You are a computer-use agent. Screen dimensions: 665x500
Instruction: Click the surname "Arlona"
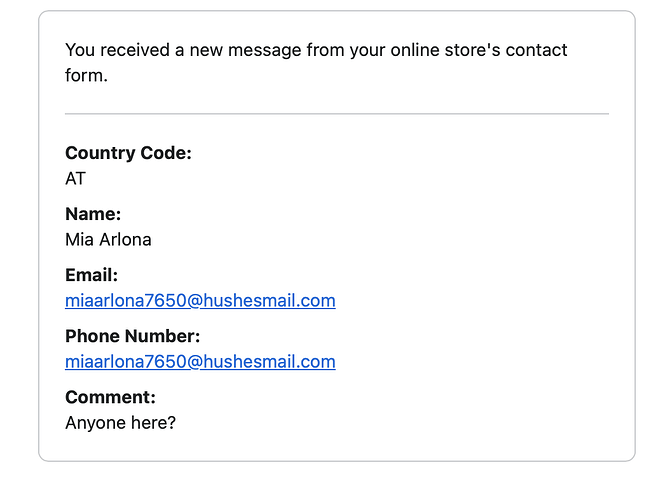pyautogui.click(x=125, y=240)
